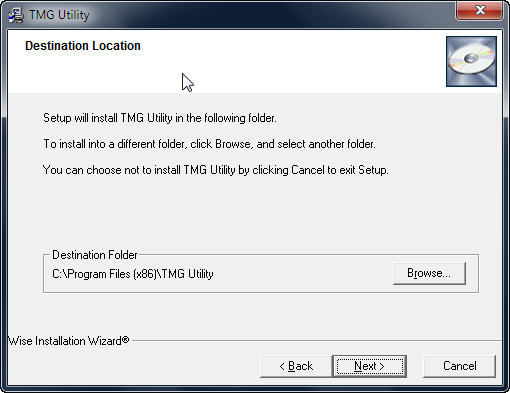The width and height of the screenshot is (510, 393).
Task: Go Back to the previous setup step
Action: 296,366
